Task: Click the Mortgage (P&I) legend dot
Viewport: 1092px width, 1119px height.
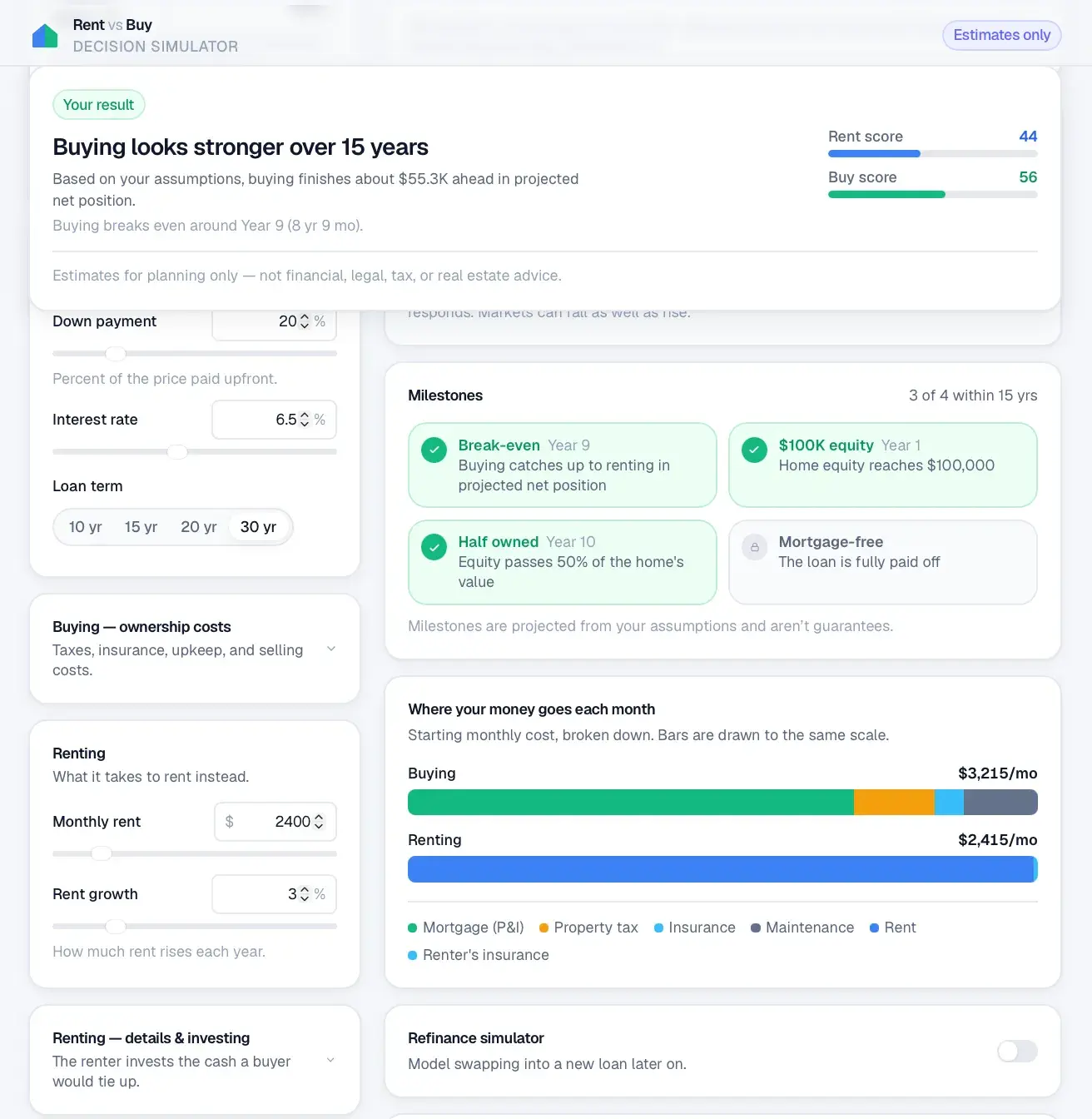Action: (412, 928)
